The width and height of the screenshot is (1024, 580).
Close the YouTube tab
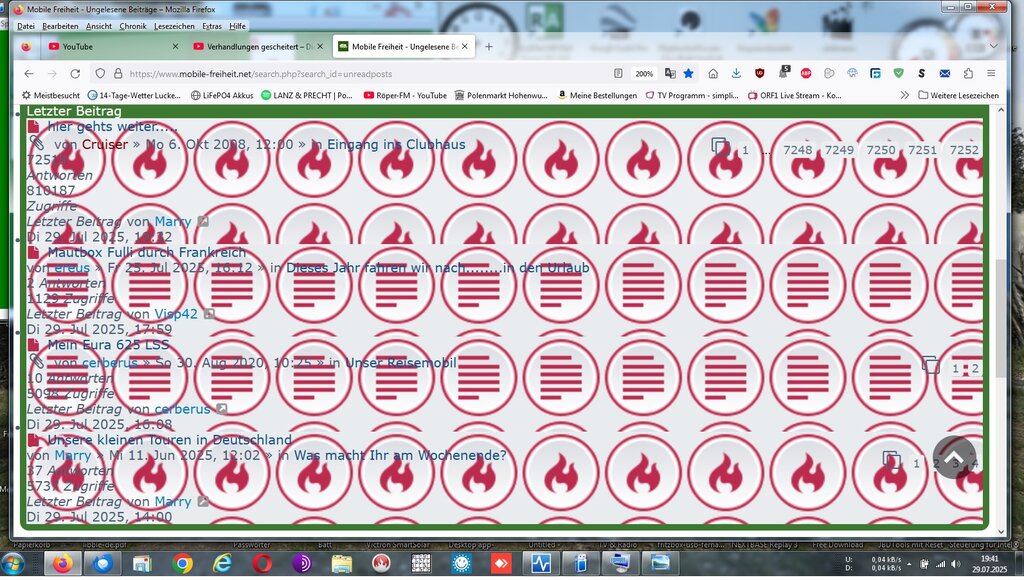175,46
